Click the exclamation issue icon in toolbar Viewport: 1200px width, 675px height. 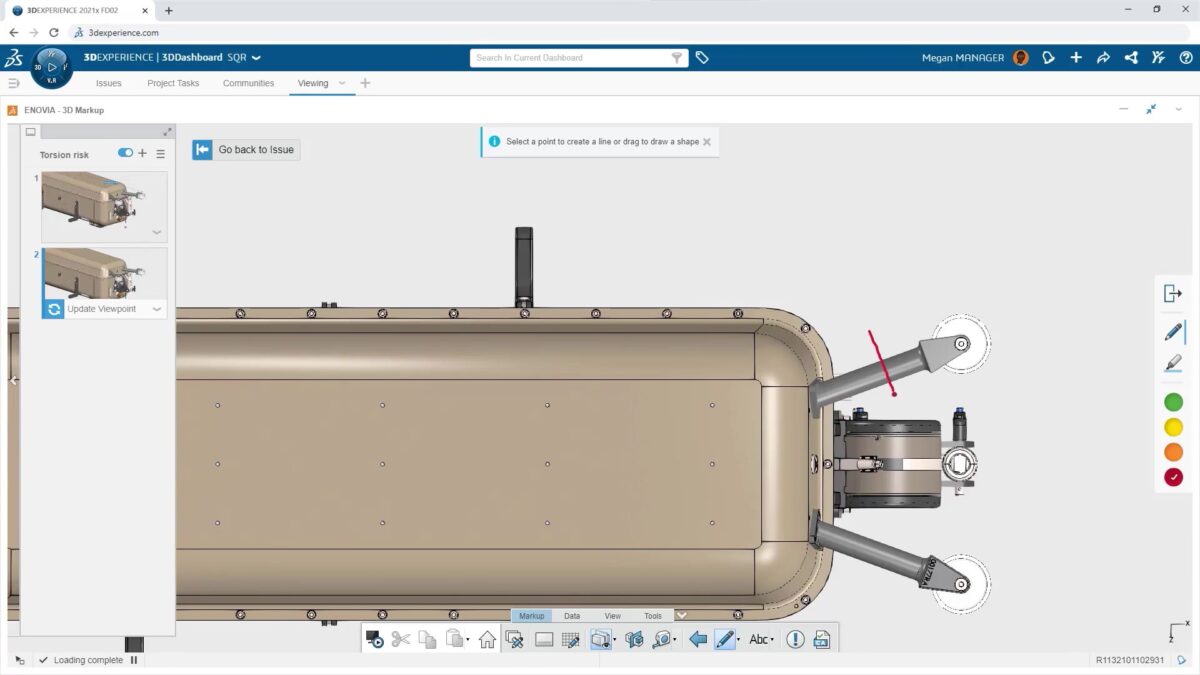[x=795, y=639]
